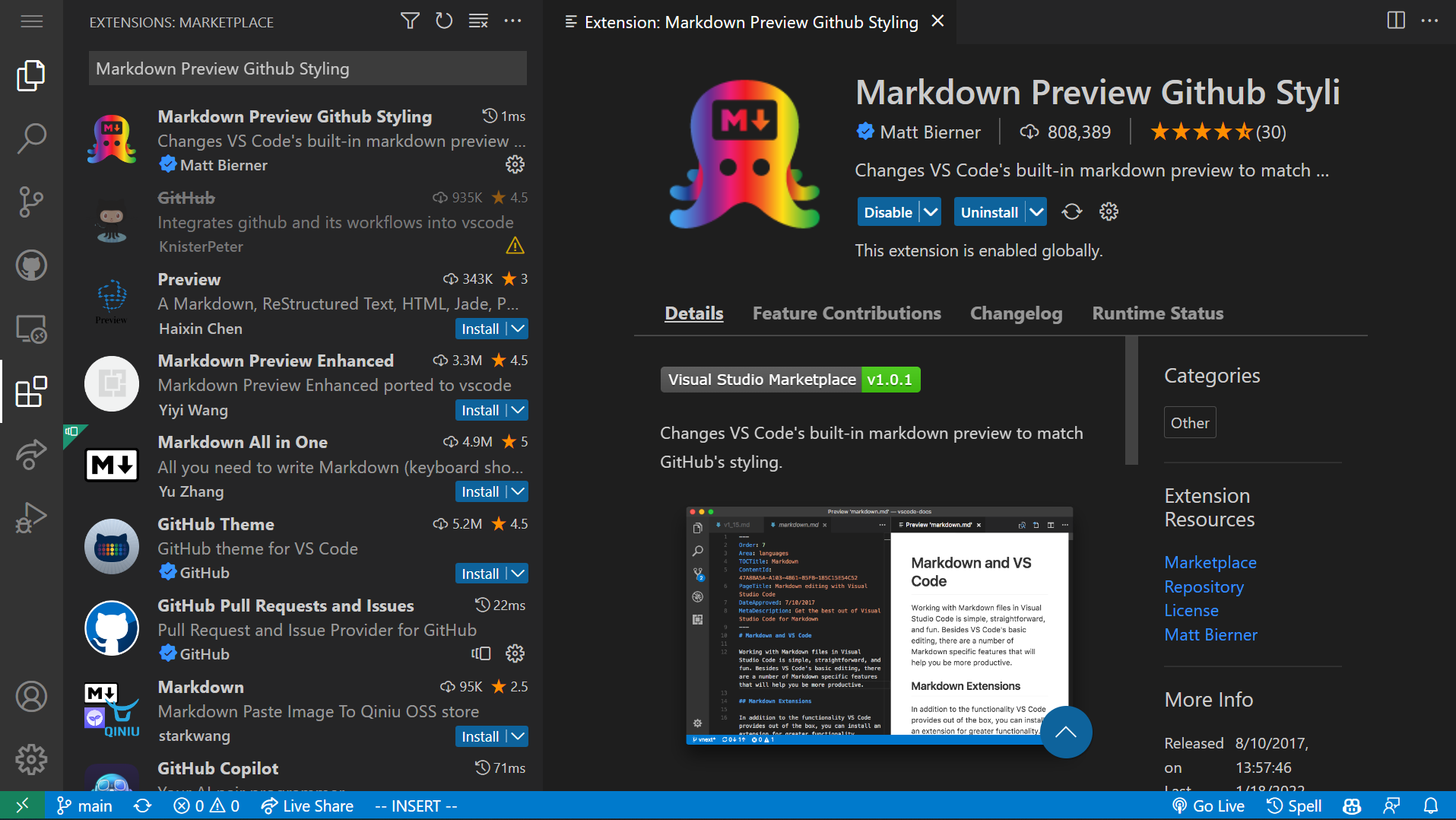Expand Install dropdown for Markdown All in One

[518, 491]
